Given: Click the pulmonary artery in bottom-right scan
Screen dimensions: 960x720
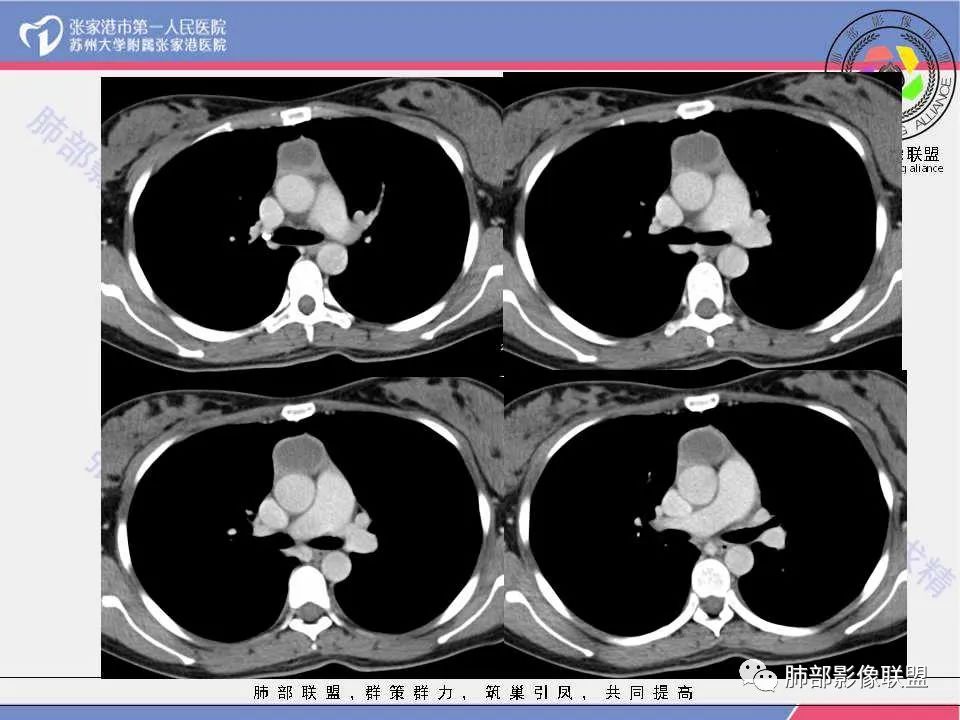Looking at the screenshot, I should 735,490.
